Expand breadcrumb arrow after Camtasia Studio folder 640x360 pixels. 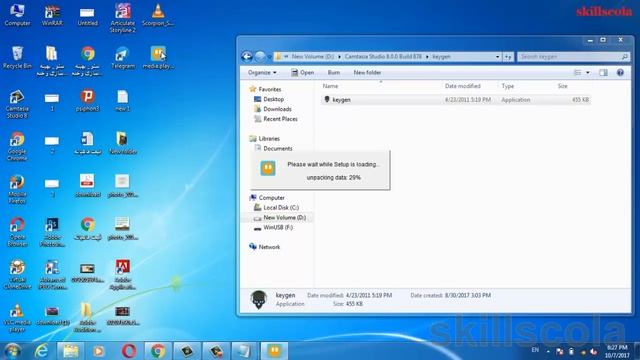[x=427, y=57]
